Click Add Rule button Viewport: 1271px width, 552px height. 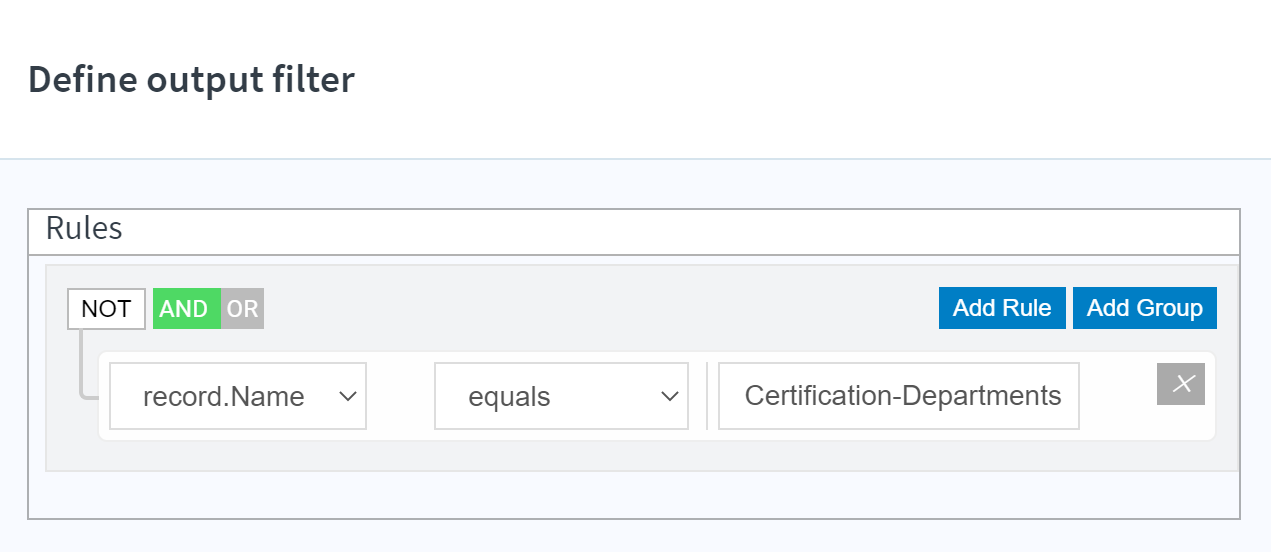[x=1002, y=308]
